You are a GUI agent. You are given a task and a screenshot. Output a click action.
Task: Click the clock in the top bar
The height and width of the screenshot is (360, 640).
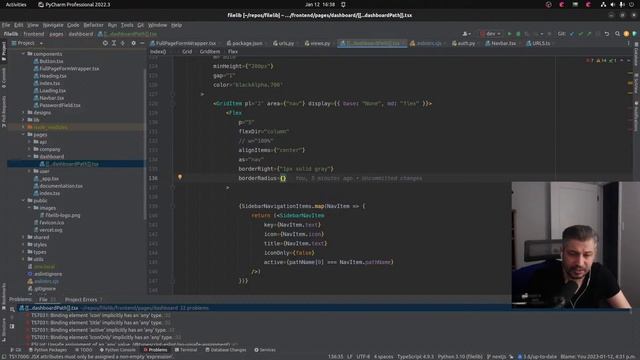pyautogui.click(x=320, y=4)
